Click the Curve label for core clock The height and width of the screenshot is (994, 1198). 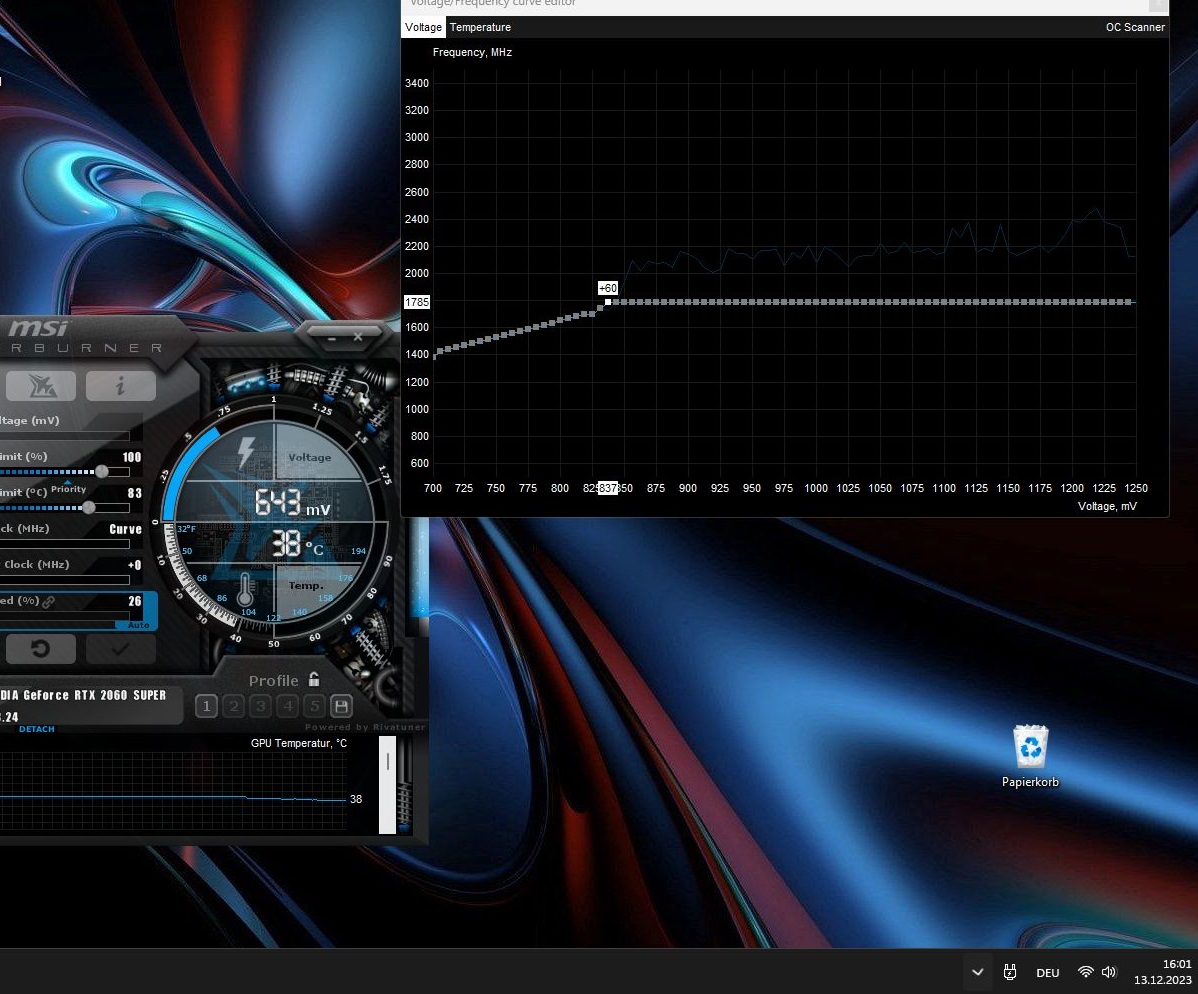pyautogui.click(x=125, y=529)
